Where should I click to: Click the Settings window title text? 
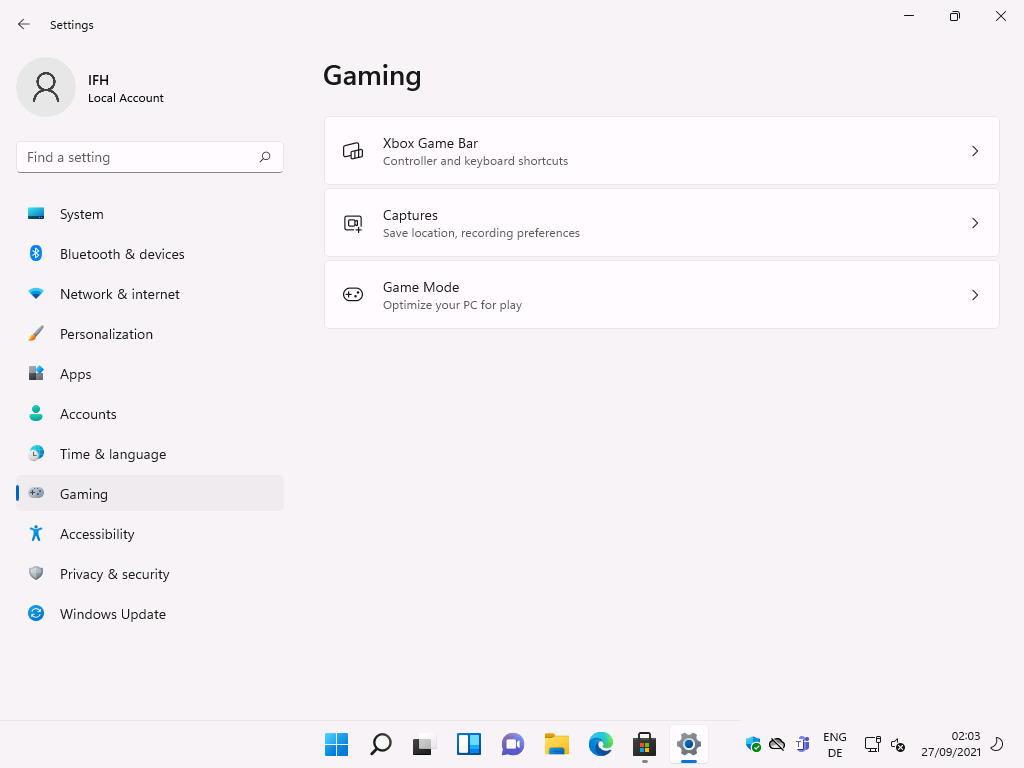click(x=72, y=24)
